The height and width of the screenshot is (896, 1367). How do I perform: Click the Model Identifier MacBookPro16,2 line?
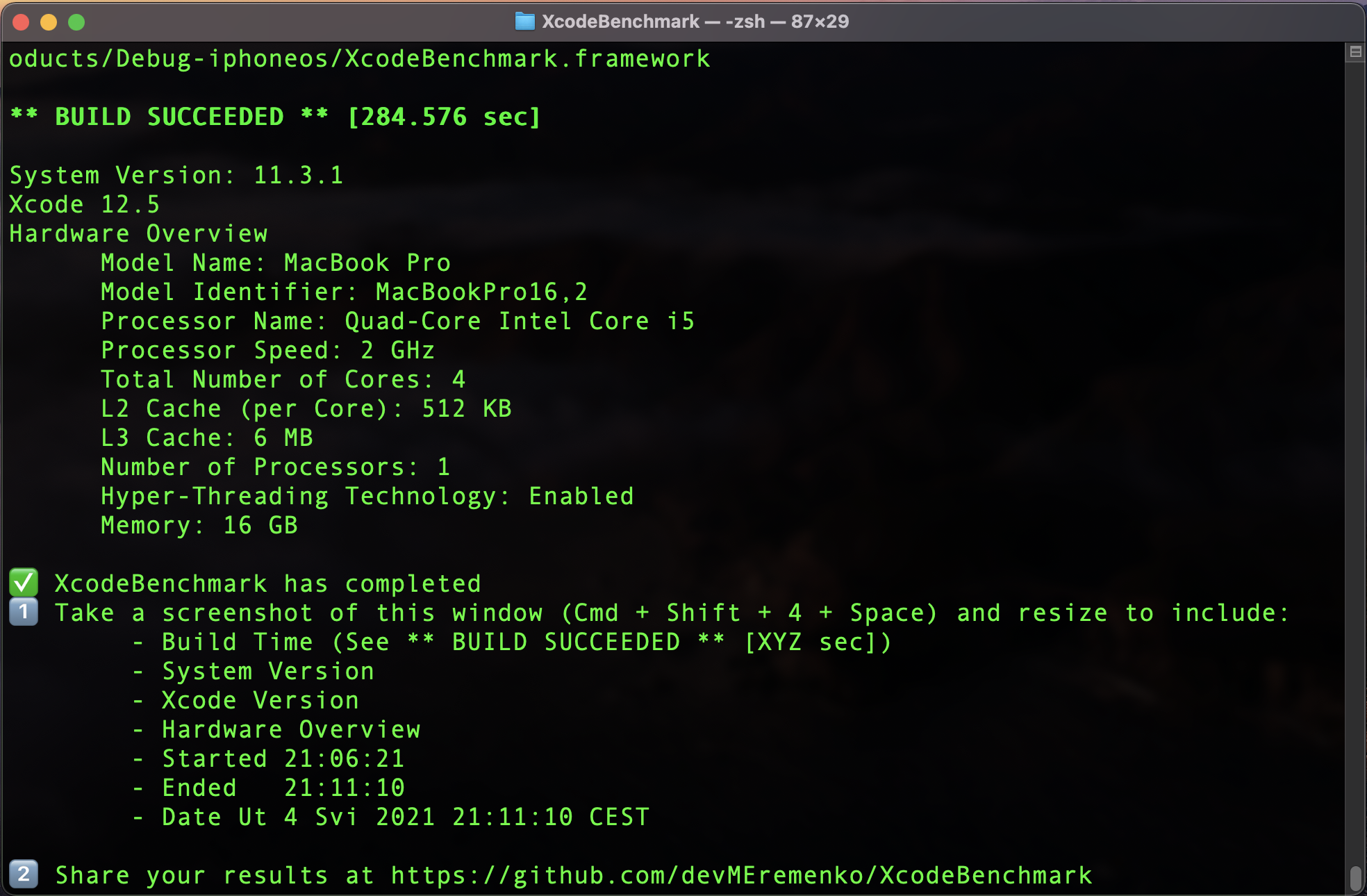344,292
